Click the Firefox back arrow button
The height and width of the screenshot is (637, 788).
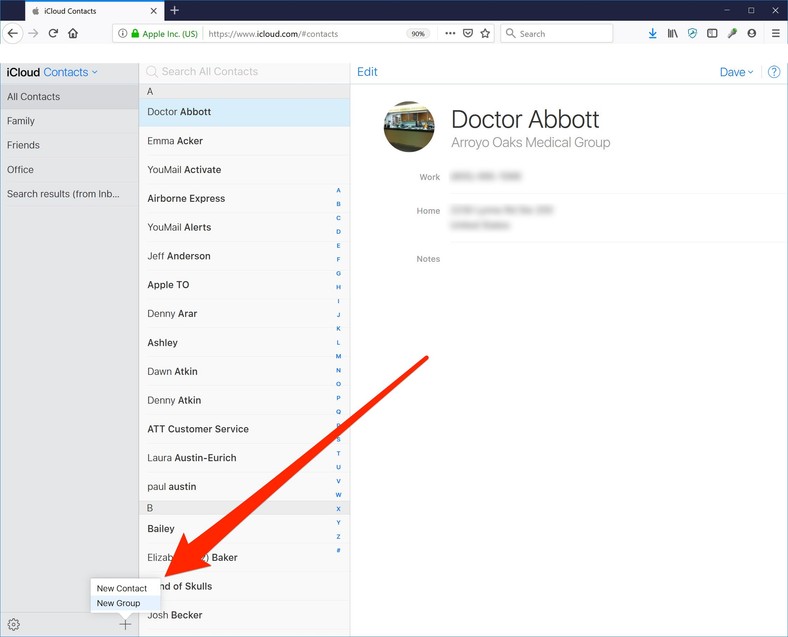point(13,34)
